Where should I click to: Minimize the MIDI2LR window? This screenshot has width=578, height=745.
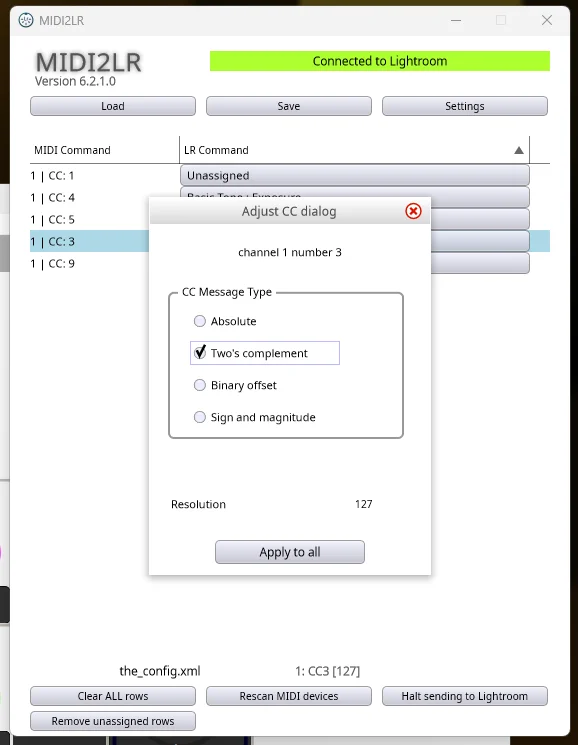click(456, 20)
